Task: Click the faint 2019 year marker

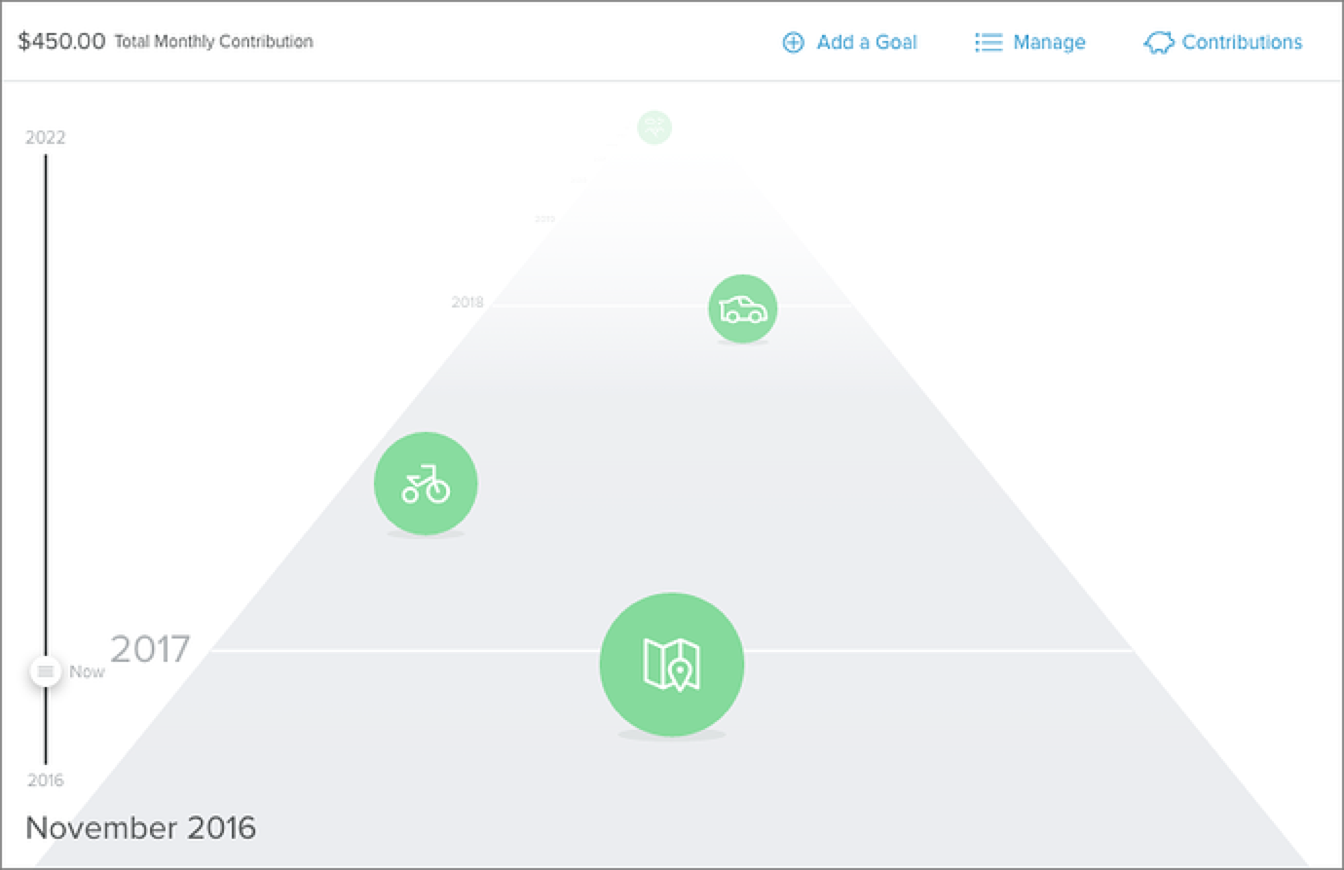Action: pyautogui.click(x=545, y=218)
